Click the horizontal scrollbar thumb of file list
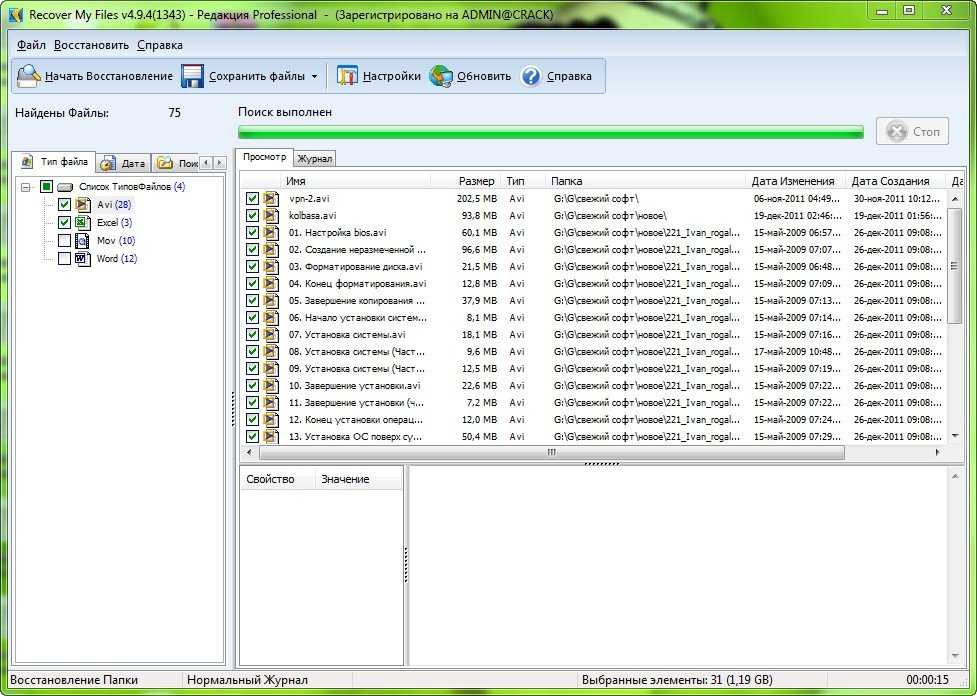The width and height of the screenshot is (977, 696). click(551, 452)
